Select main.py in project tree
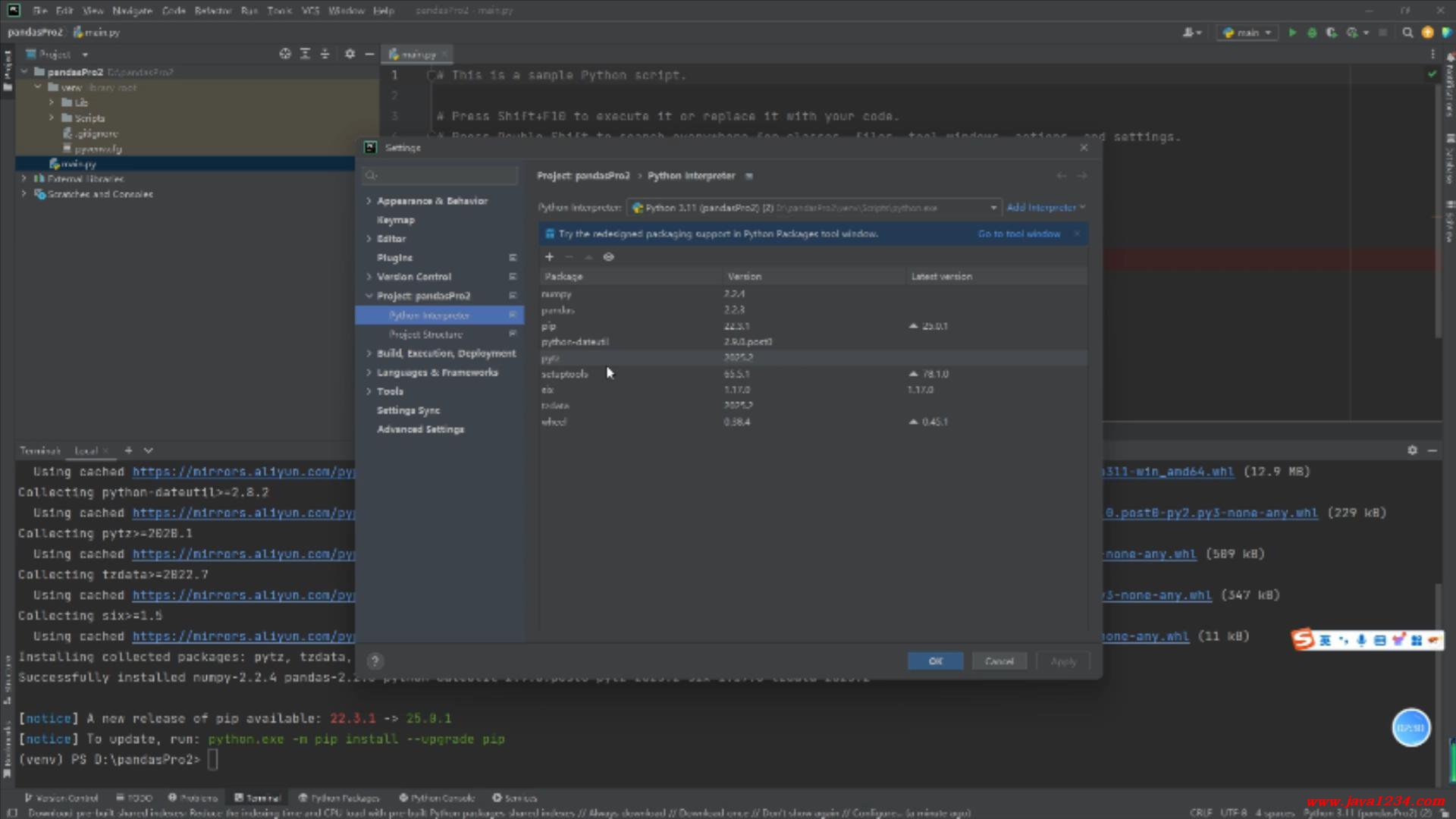The height and width of the screenshot is (819, 1456). (x=78, y=164)
